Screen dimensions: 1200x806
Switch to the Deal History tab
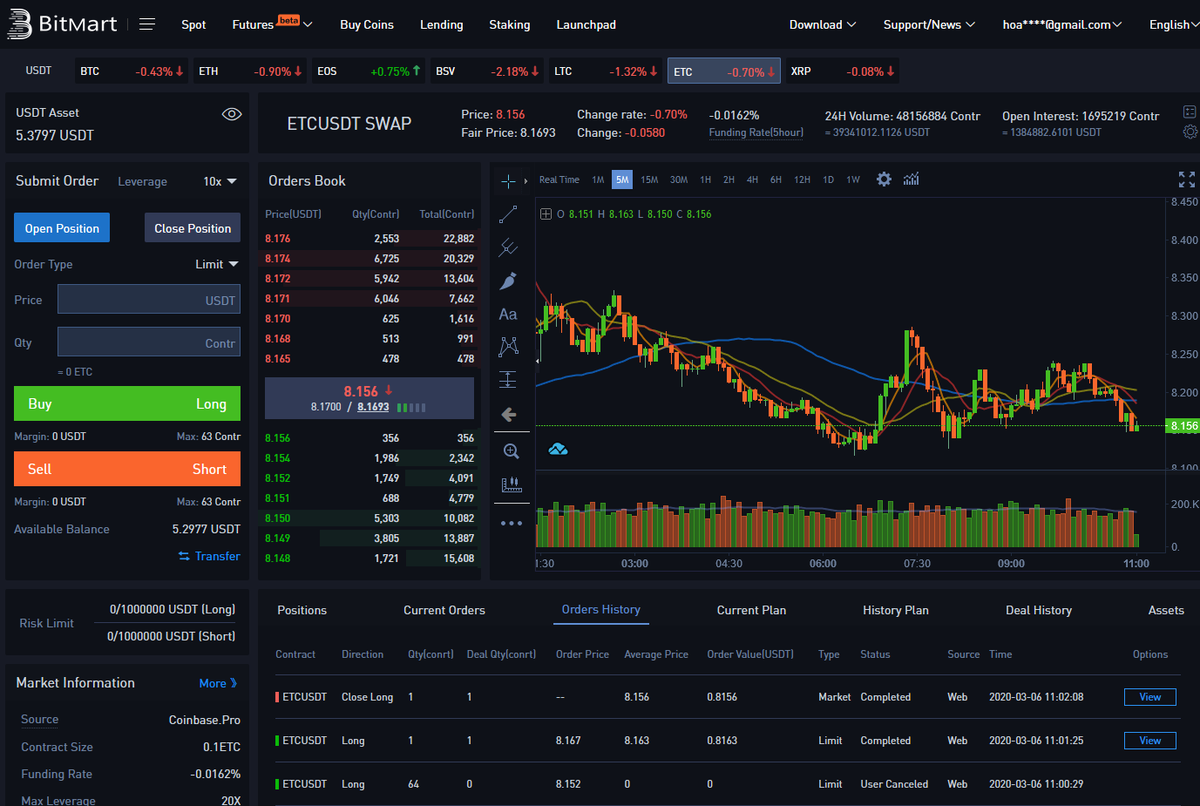(1038, 610)
